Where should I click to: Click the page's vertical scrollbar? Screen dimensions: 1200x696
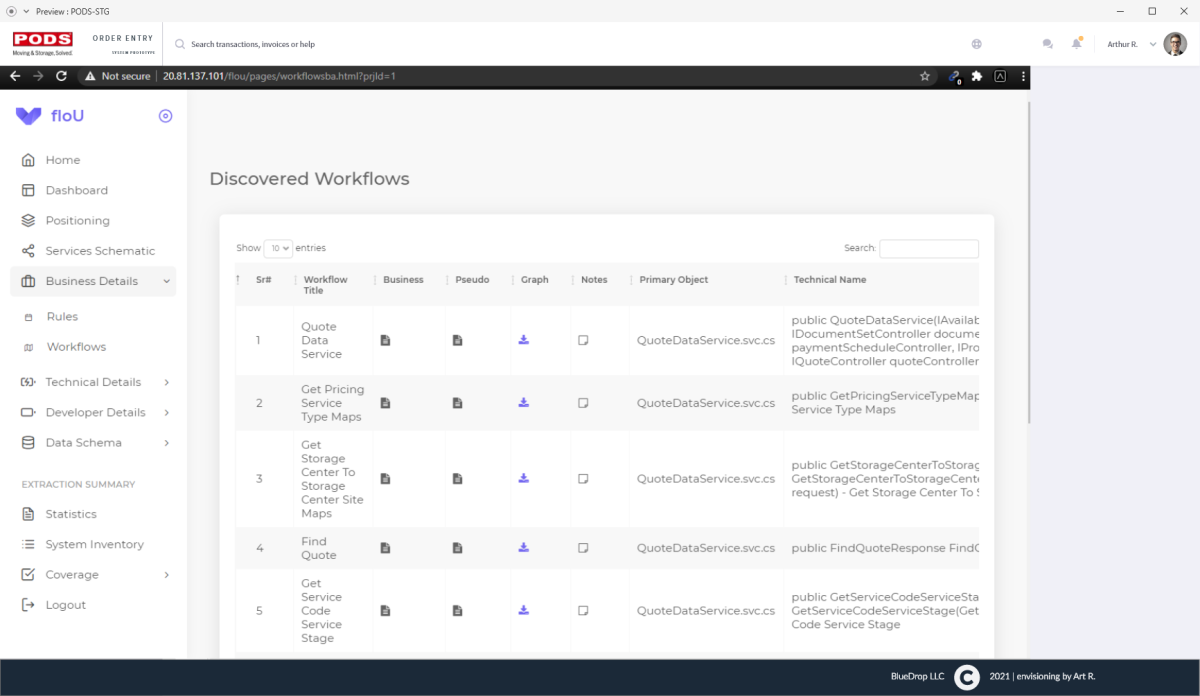pyautogui.click(x=1028, y=260)
